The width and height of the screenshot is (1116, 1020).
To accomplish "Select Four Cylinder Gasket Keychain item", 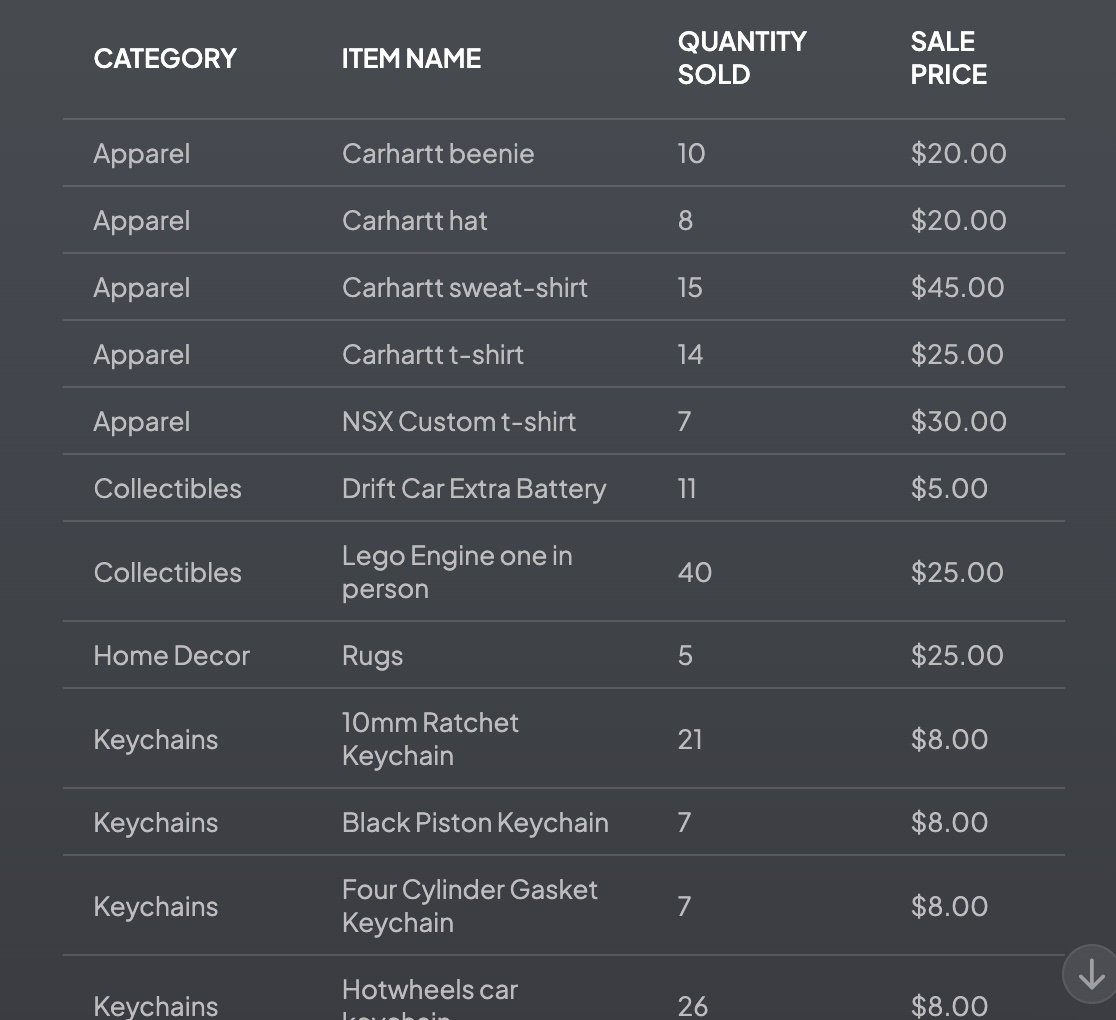I will pos(470,906).
